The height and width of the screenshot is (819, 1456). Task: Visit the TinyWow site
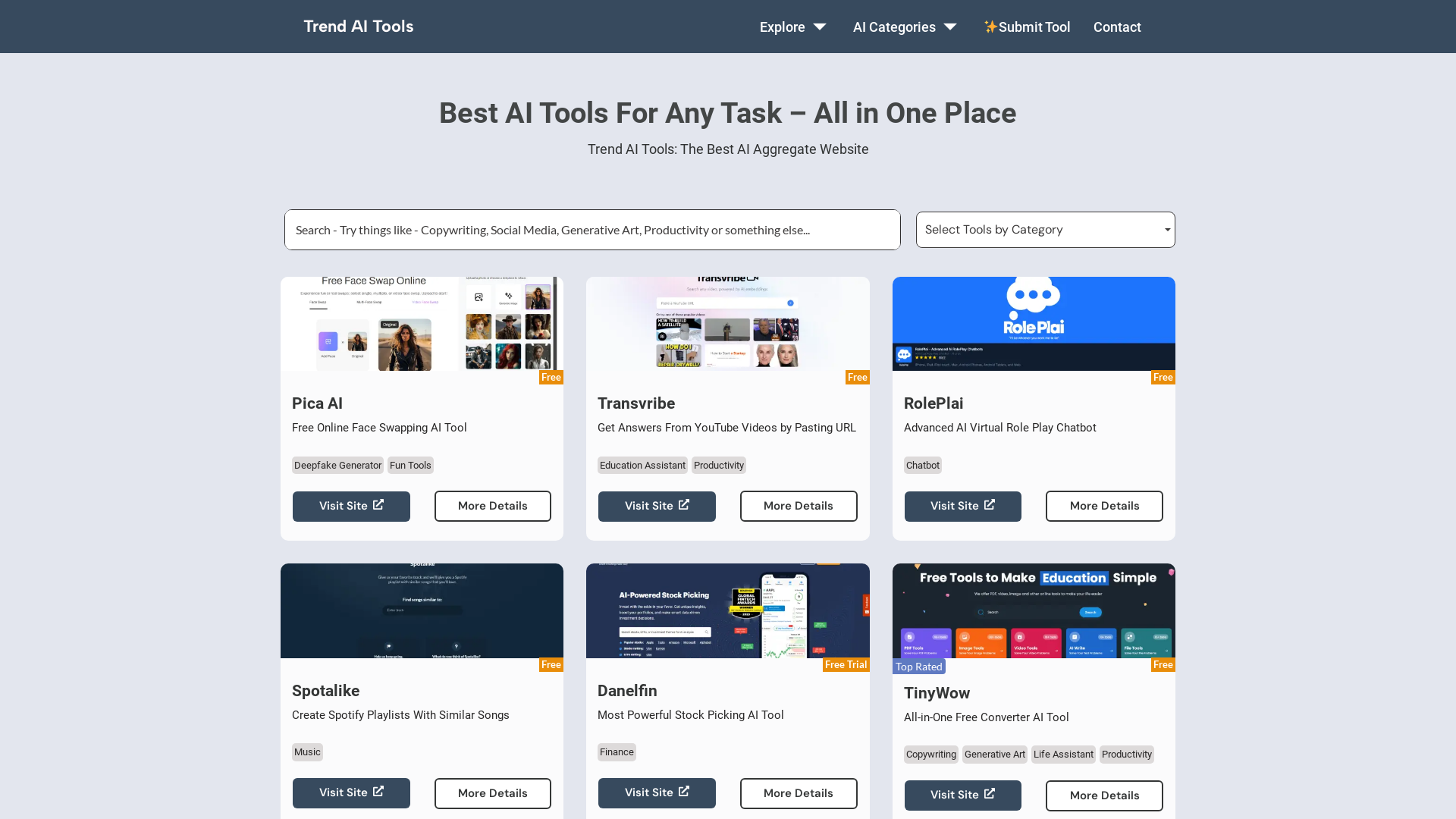pos(962,795)
